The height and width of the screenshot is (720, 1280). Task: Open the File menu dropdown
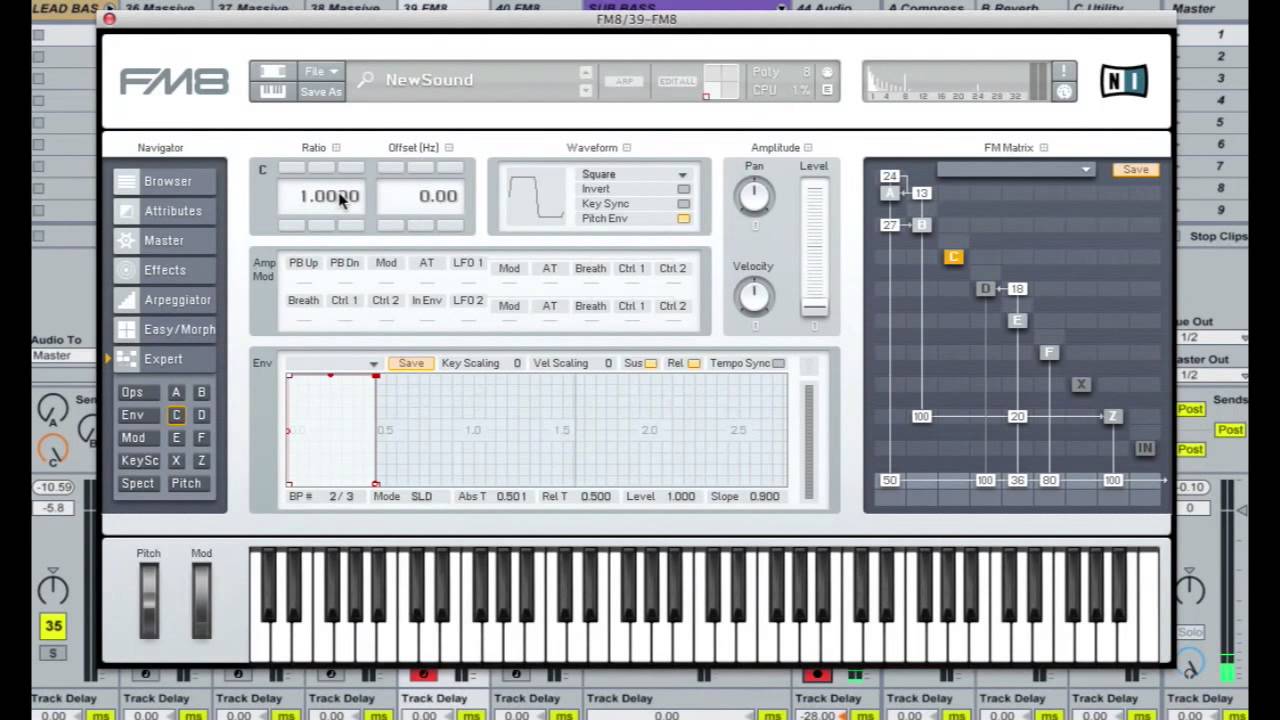321,72
